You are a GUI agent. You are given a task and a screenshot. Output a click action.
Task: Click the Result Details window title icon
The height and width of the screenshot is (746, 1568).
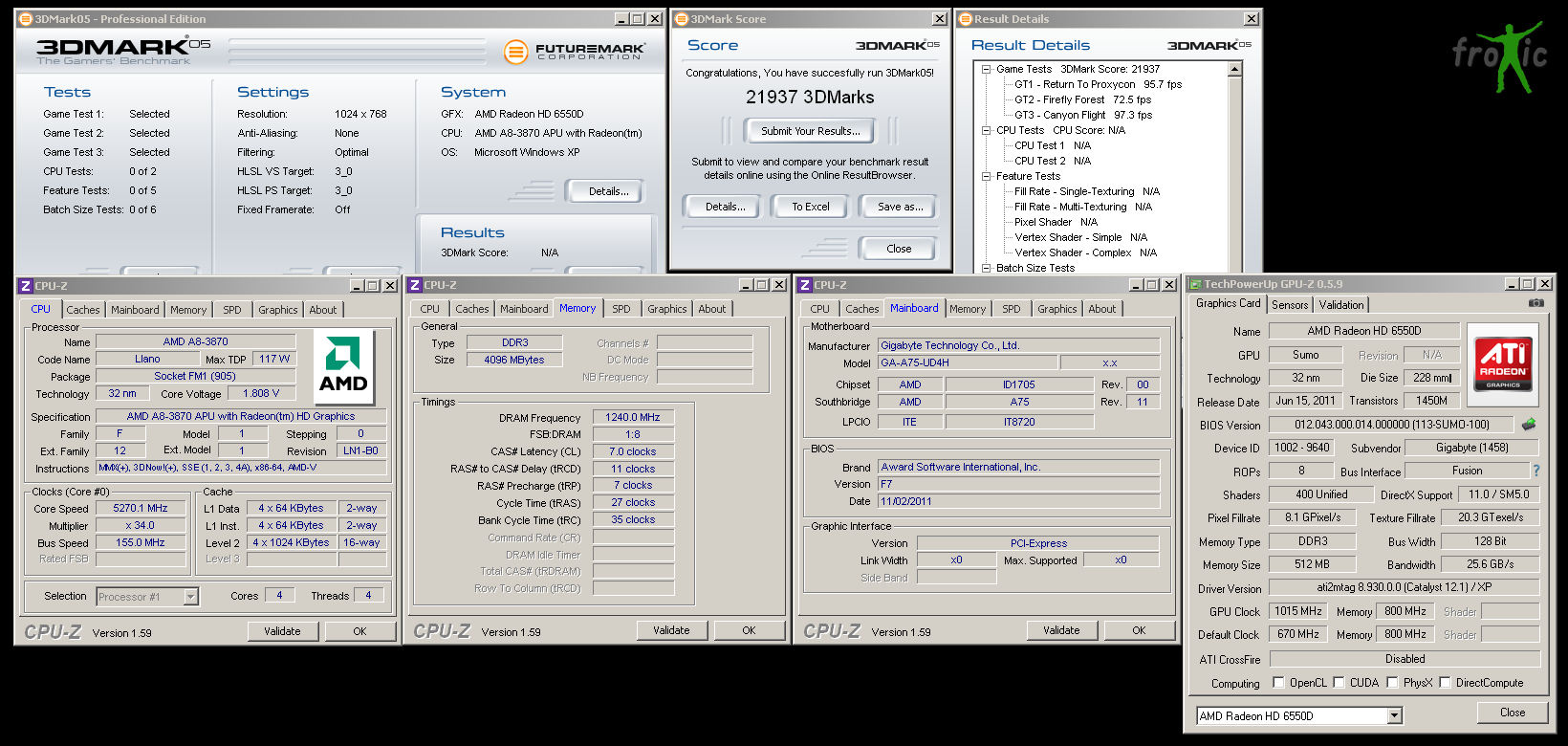pyautogui.click(x=965, y=19)
